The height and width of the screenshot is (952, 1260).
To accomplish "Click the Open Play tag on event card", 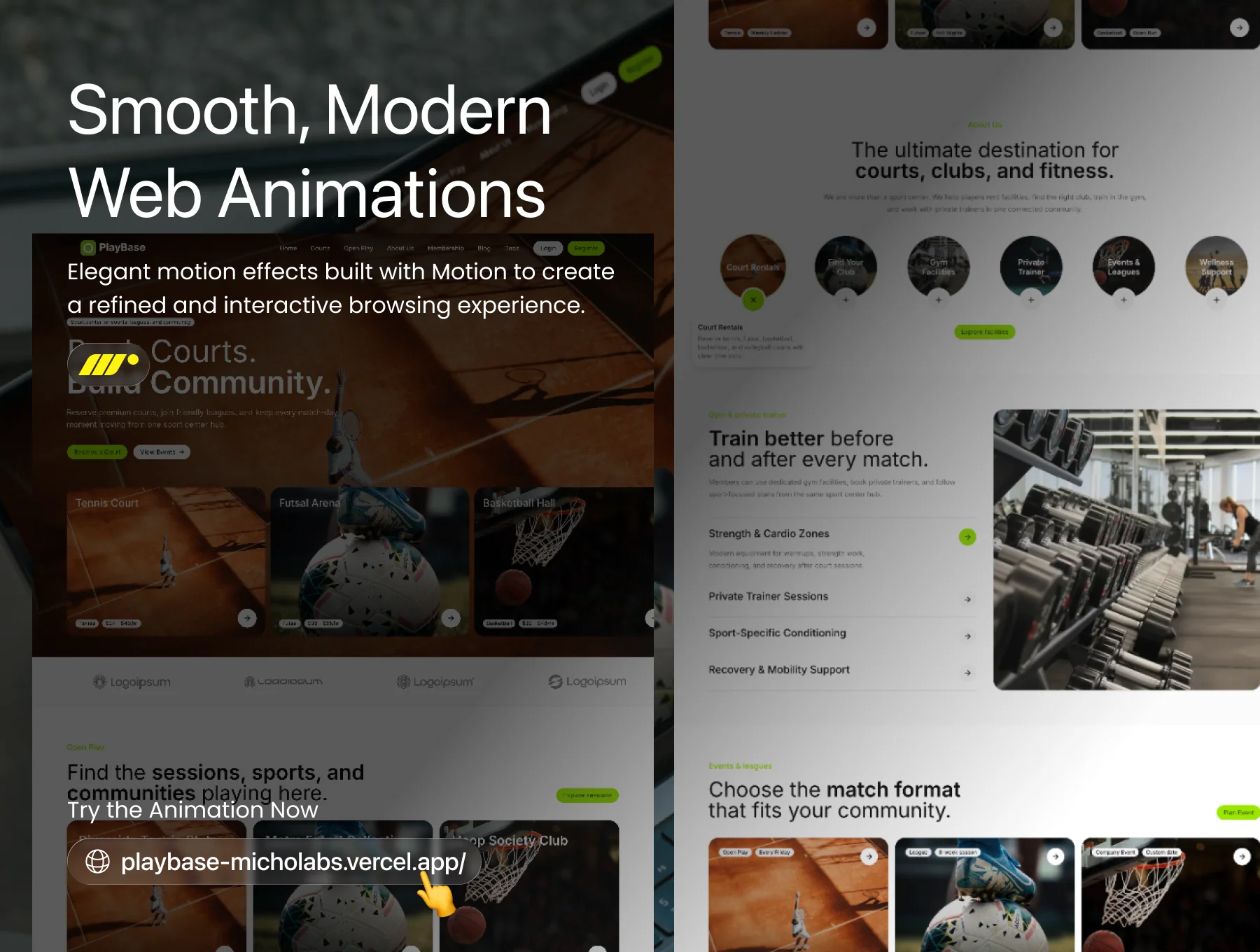I will coord(735,853).
